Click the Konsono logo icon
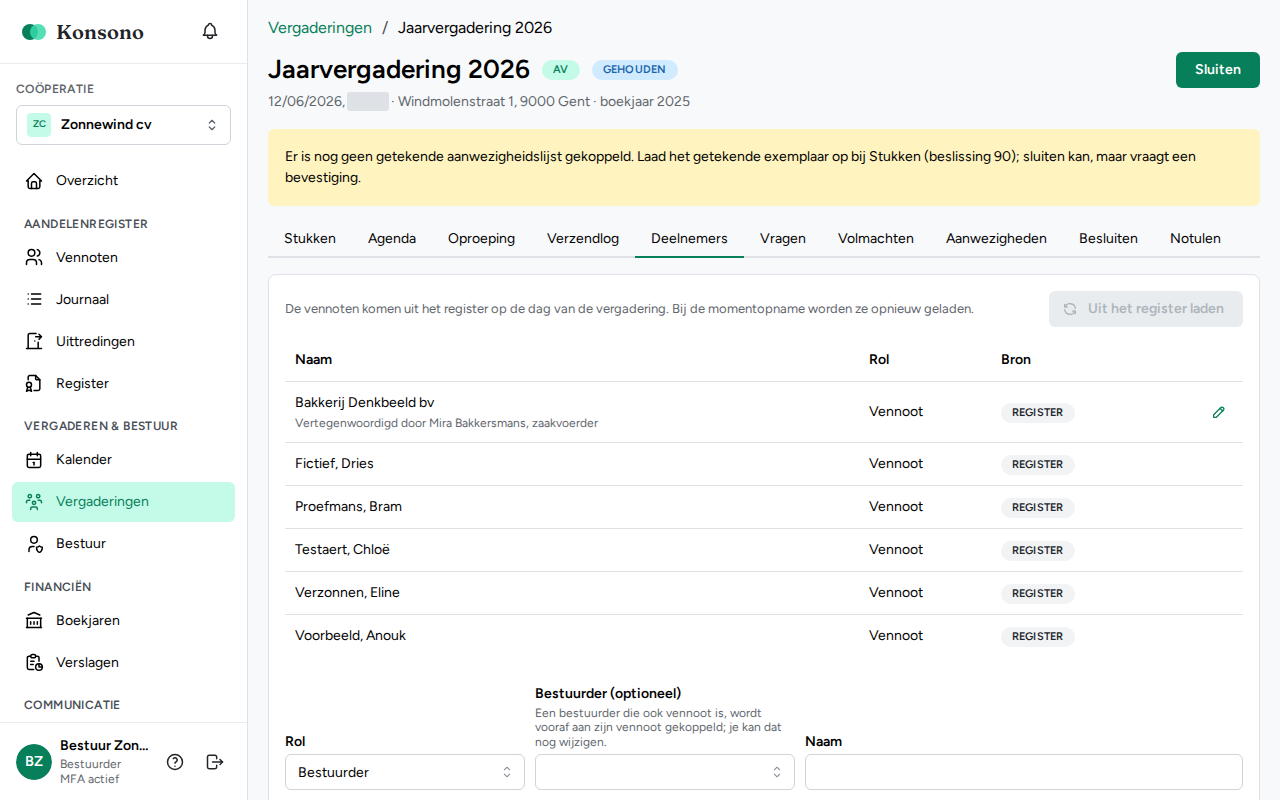Viewport: 1280px width, 800px height. pos(34,32)
